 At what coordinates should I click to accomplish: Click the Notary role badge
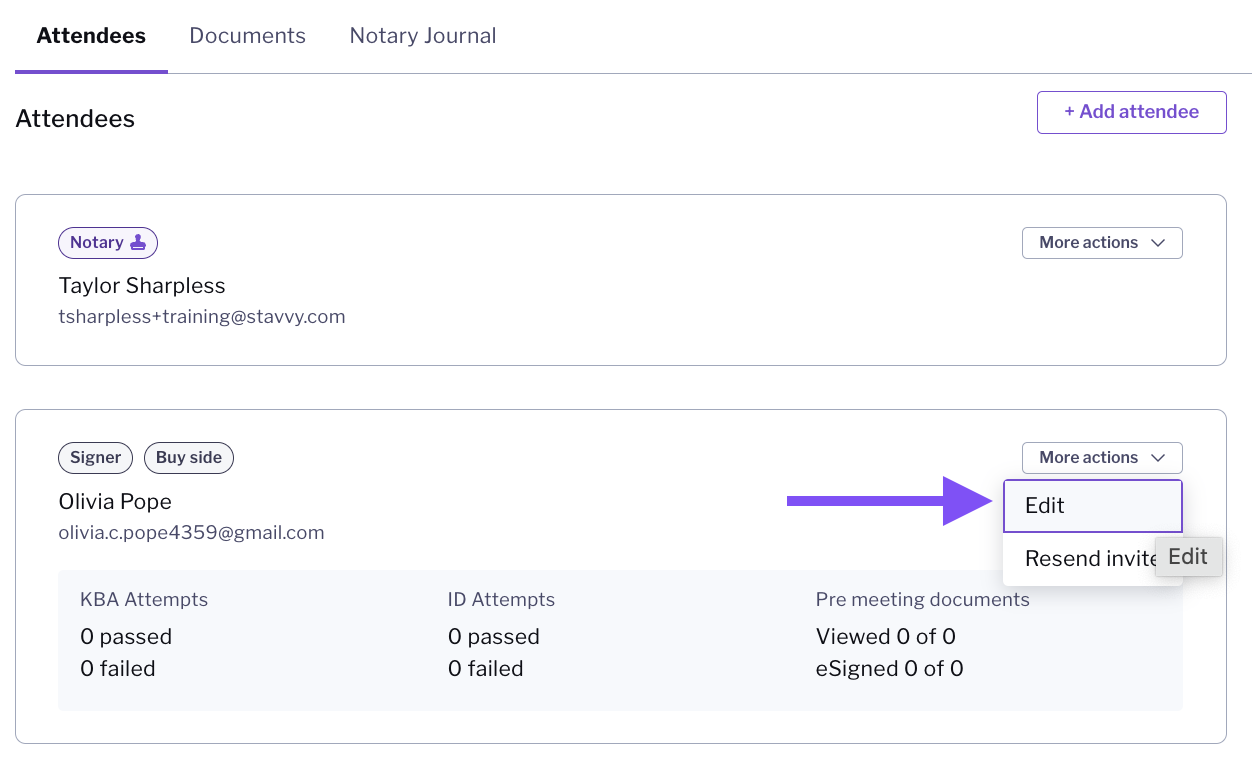[x=108, y=243]
